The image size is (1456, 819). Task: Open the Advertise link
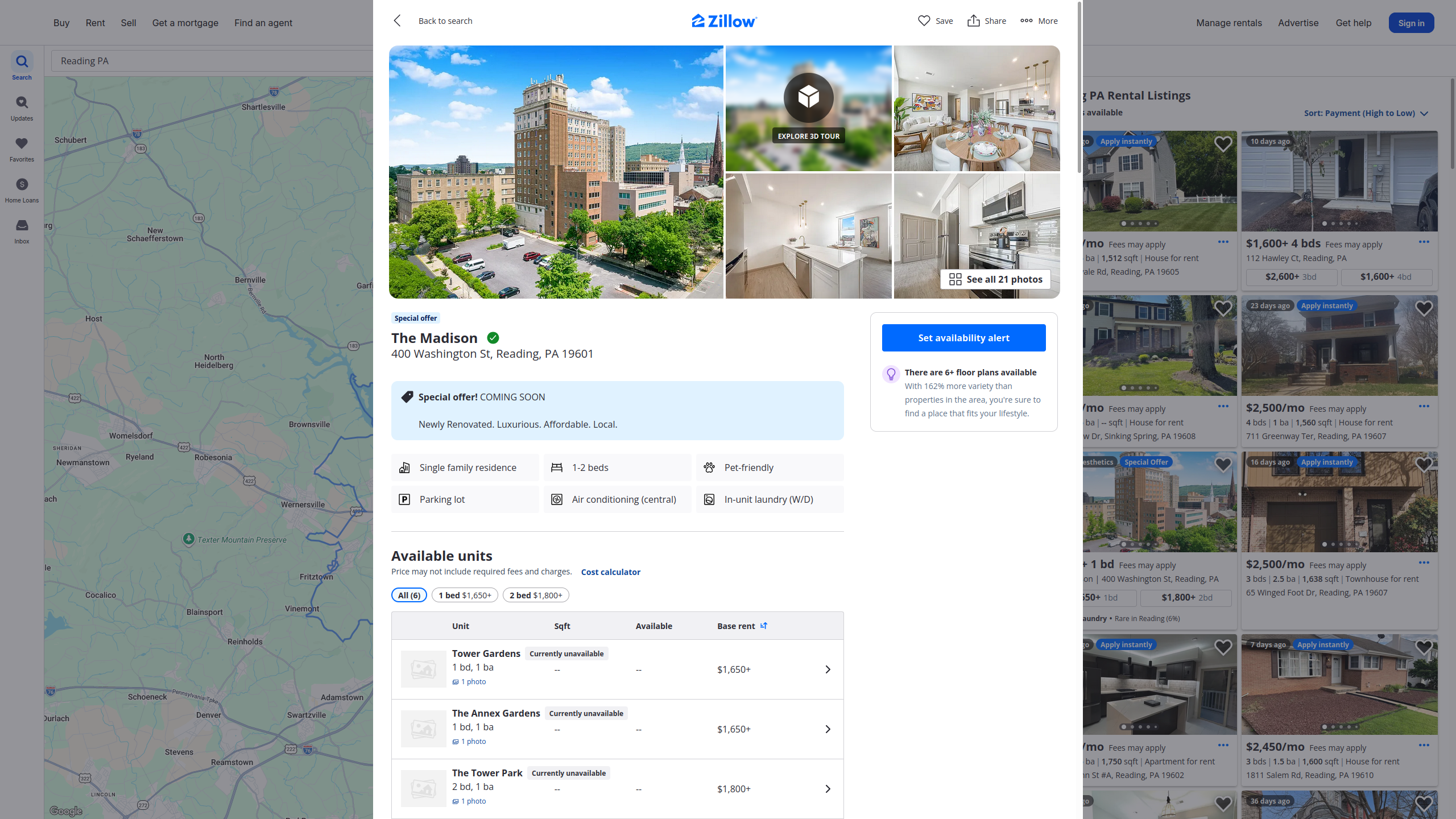click(1298, 23)
